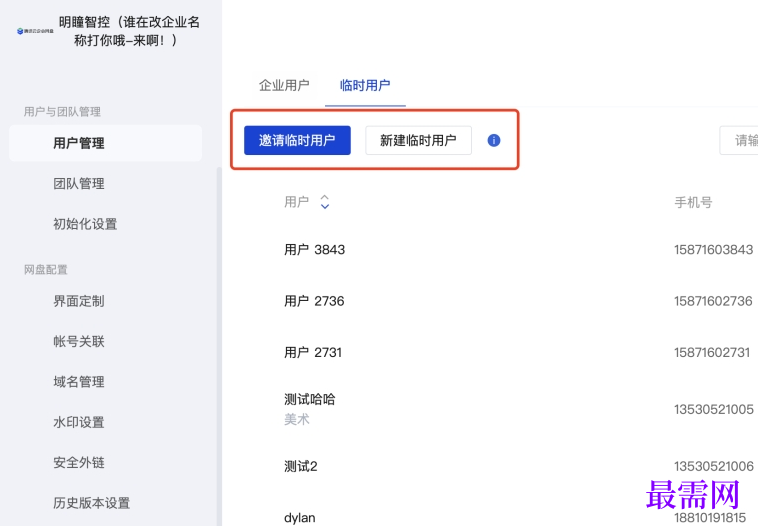Click the 用户与团队管理 section heading

tap(62, 112)
